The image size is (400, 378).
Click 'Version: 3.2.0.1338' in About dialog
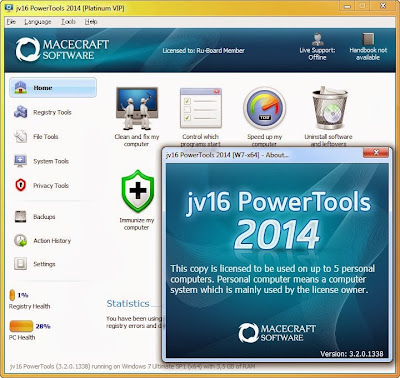pos(352,354)
